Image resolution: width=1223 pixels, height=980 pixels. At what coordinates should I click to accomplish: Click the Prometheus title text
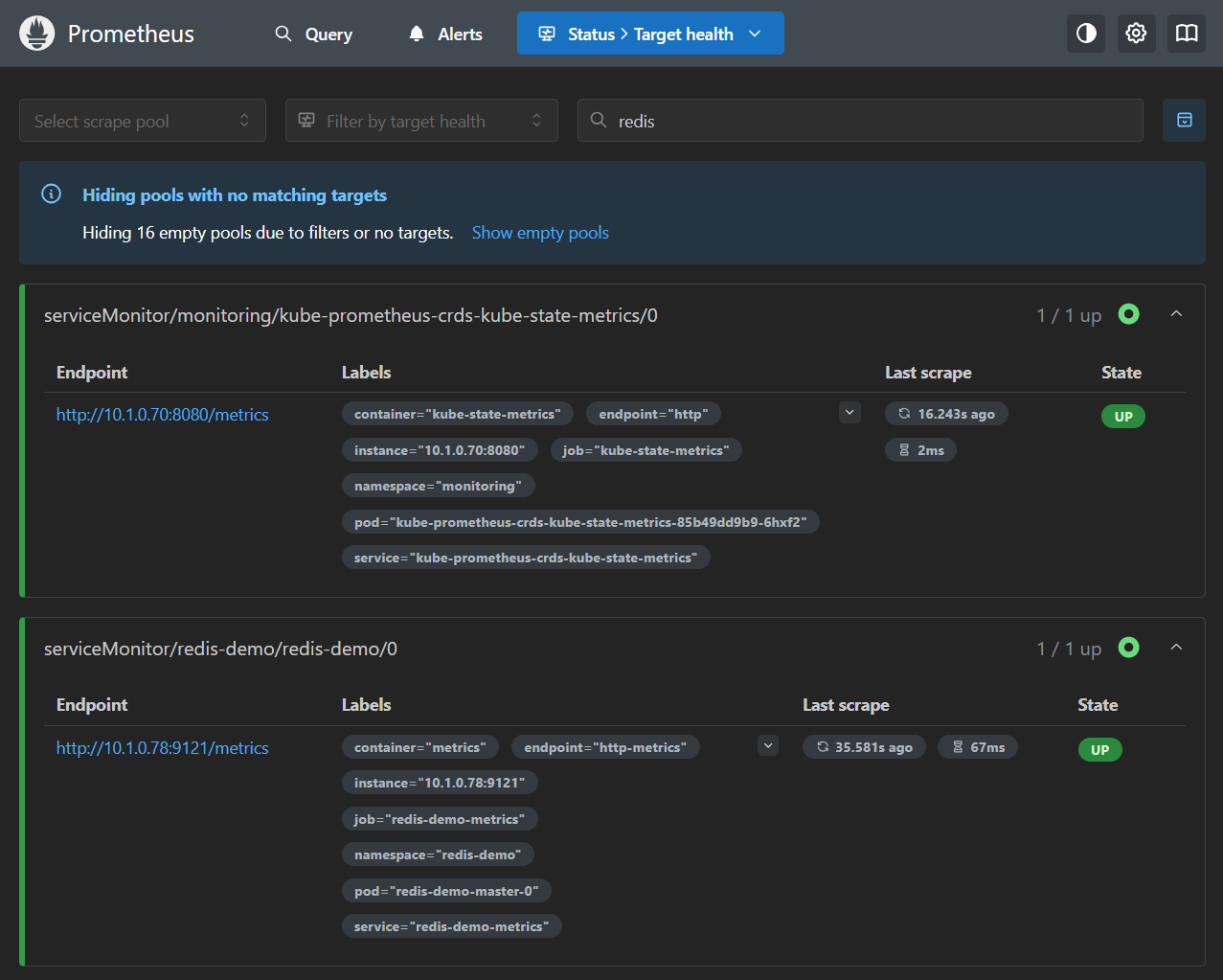[x=131, y=34]
